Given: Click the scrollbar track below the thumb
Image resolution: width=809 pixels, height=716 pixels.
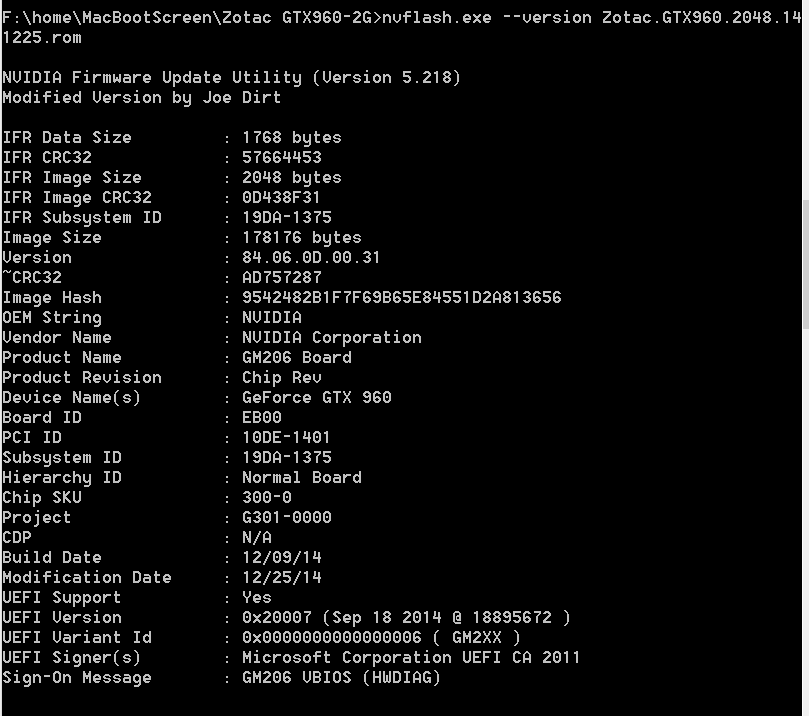Looking at the screenshot, I should coord(804,520).
